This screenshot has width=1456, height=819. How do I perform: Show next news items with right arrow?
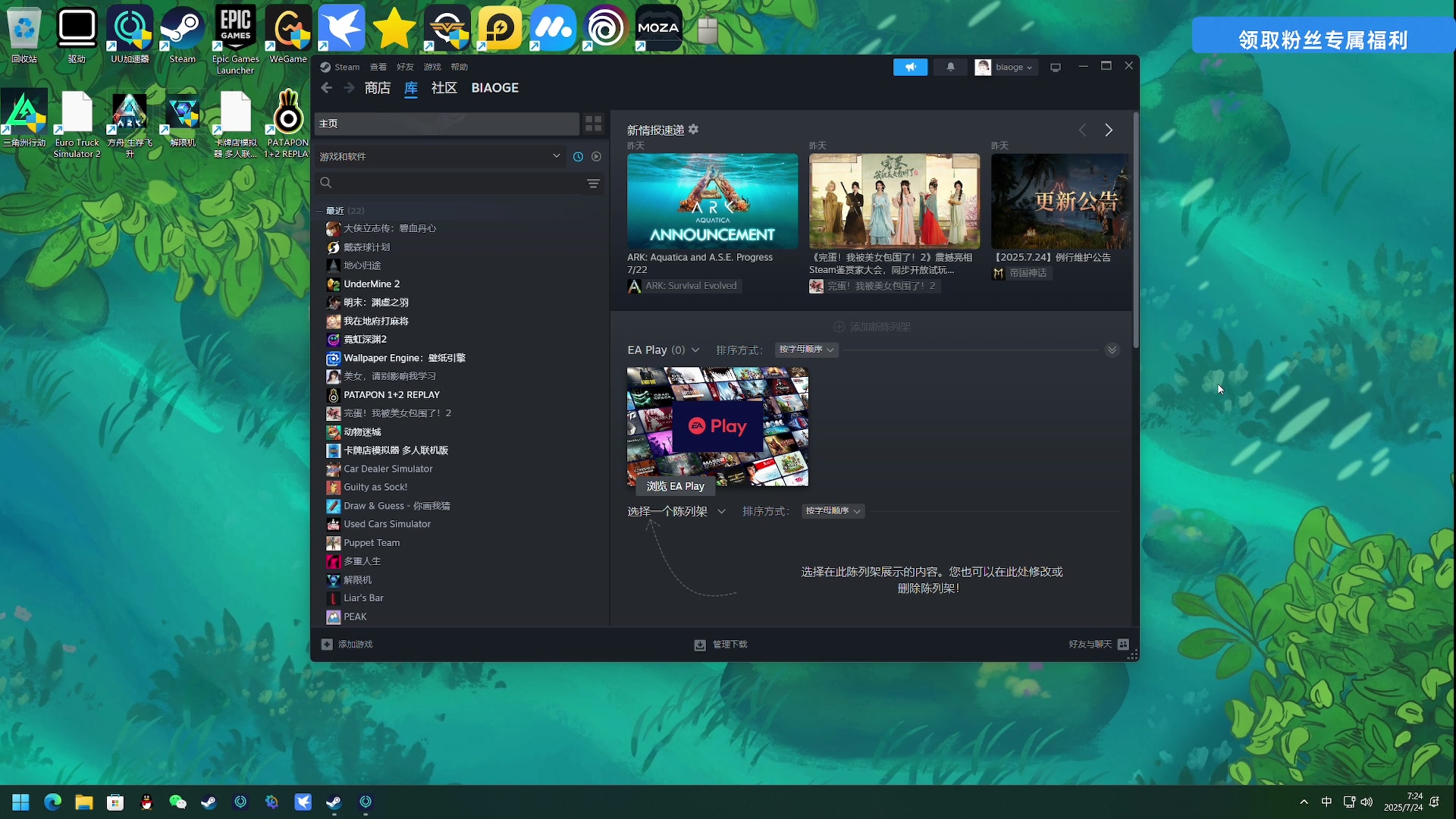coord(1109,130)
